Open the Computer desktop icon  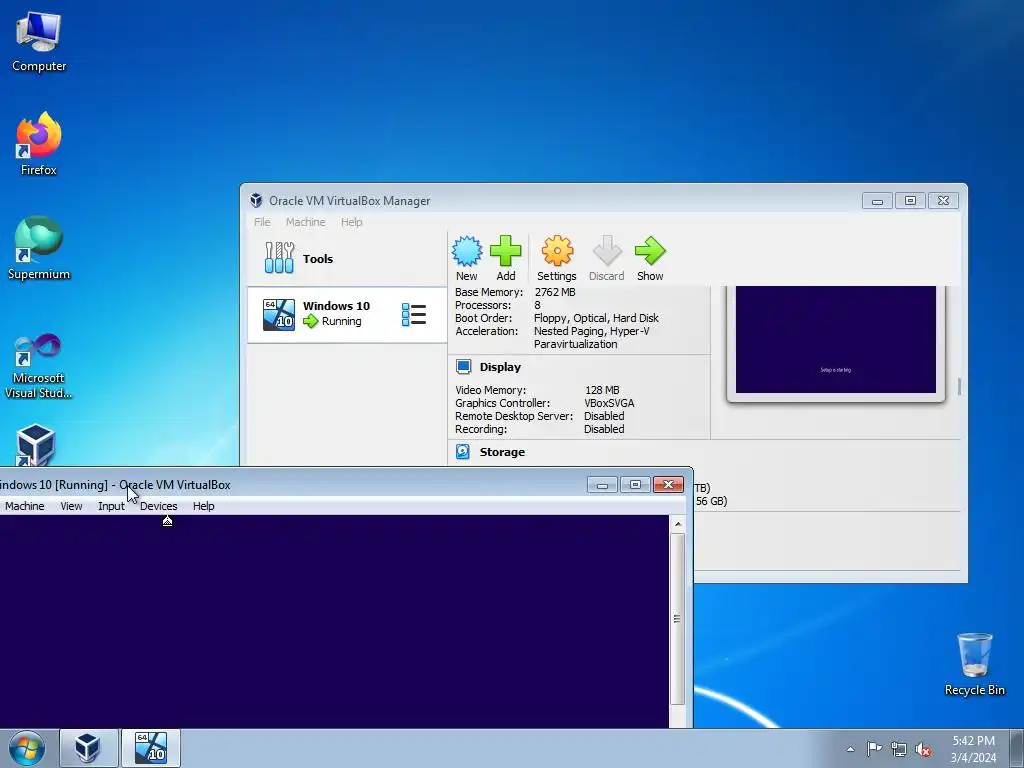coord(39,42)
